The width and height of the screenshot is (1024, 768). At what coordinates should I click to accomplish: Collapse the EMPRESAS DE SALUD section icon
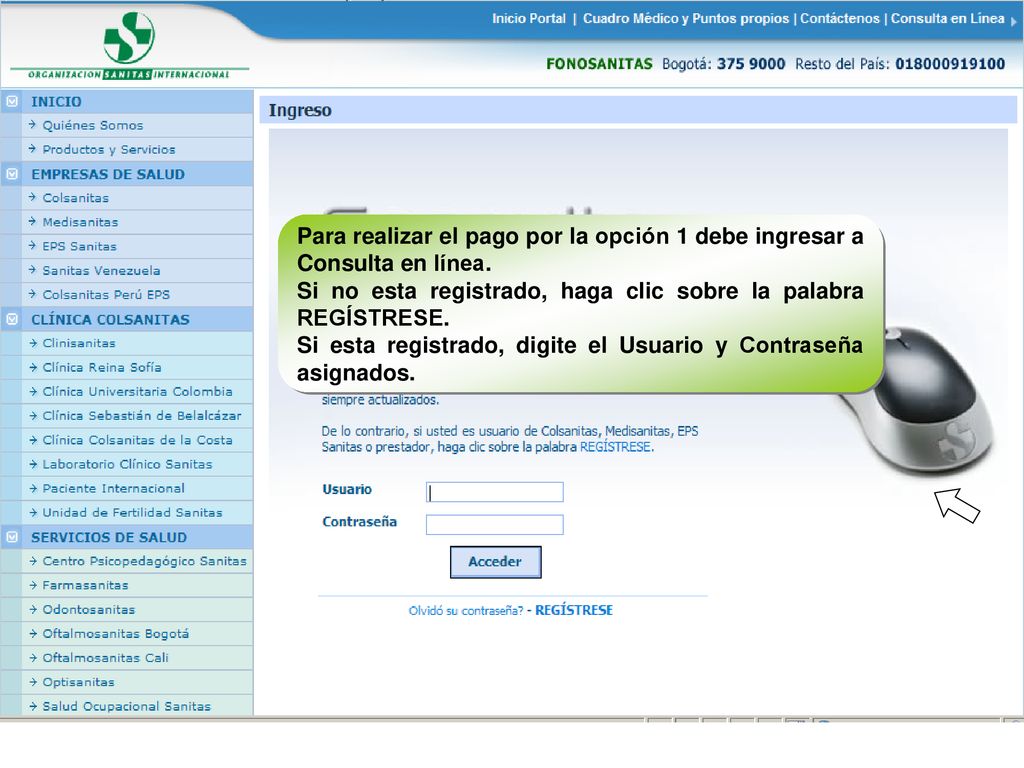point(12,174)
